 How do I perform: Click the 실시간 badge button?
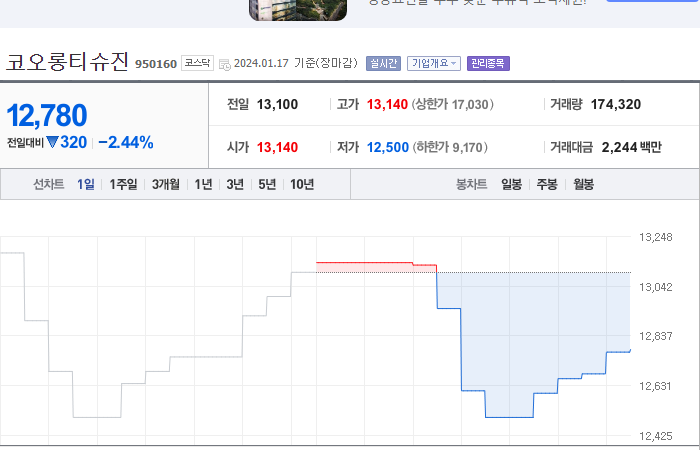383,63
